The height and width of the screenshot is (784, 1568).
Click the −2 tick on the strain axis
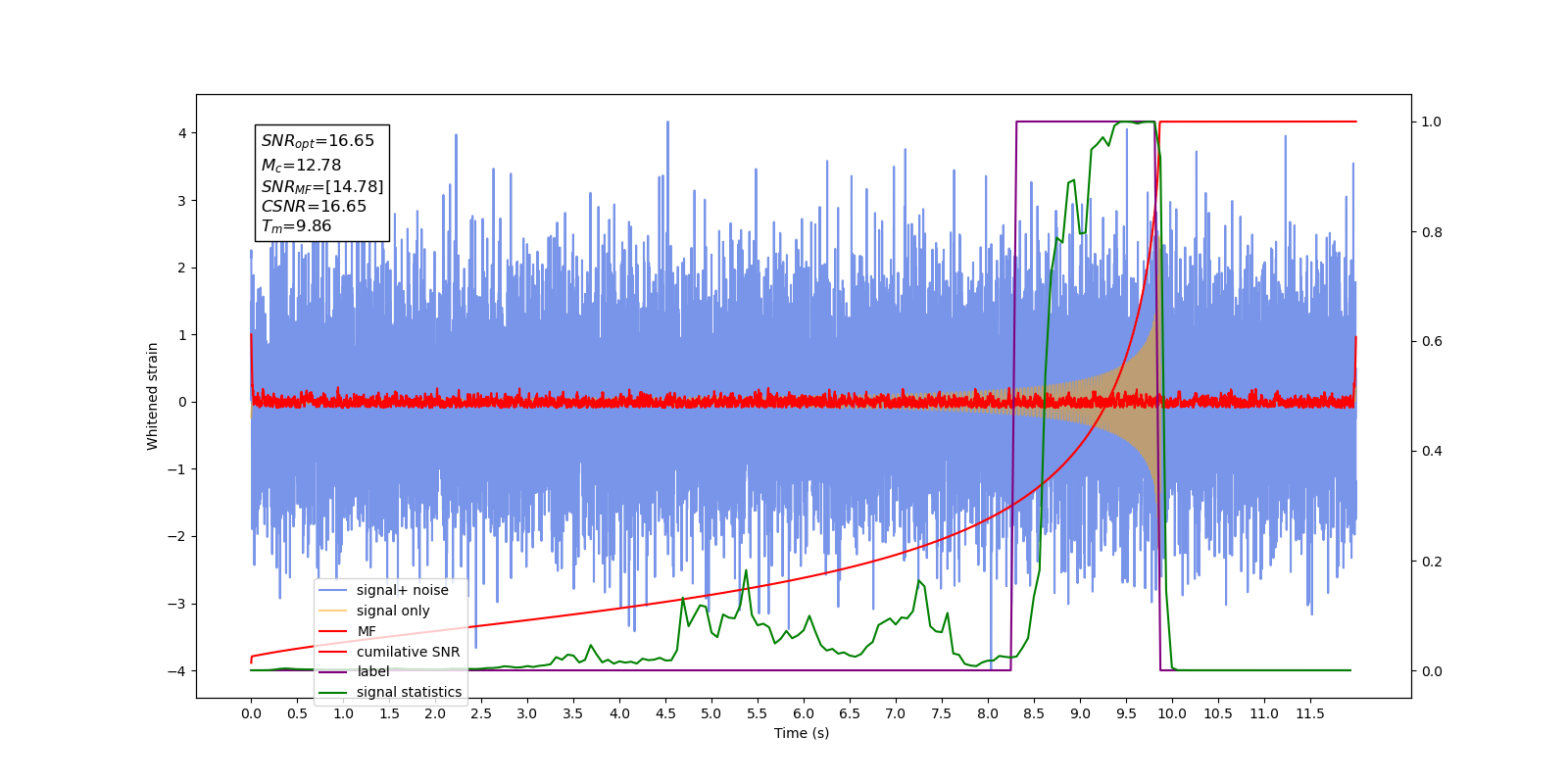pyautogui.click(x=175, y=537)
